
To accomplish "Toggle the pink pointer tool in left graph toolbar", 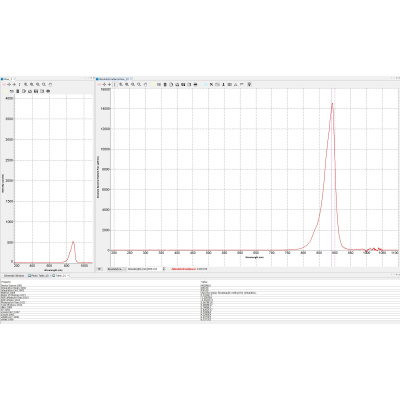I will pos(4,85).
